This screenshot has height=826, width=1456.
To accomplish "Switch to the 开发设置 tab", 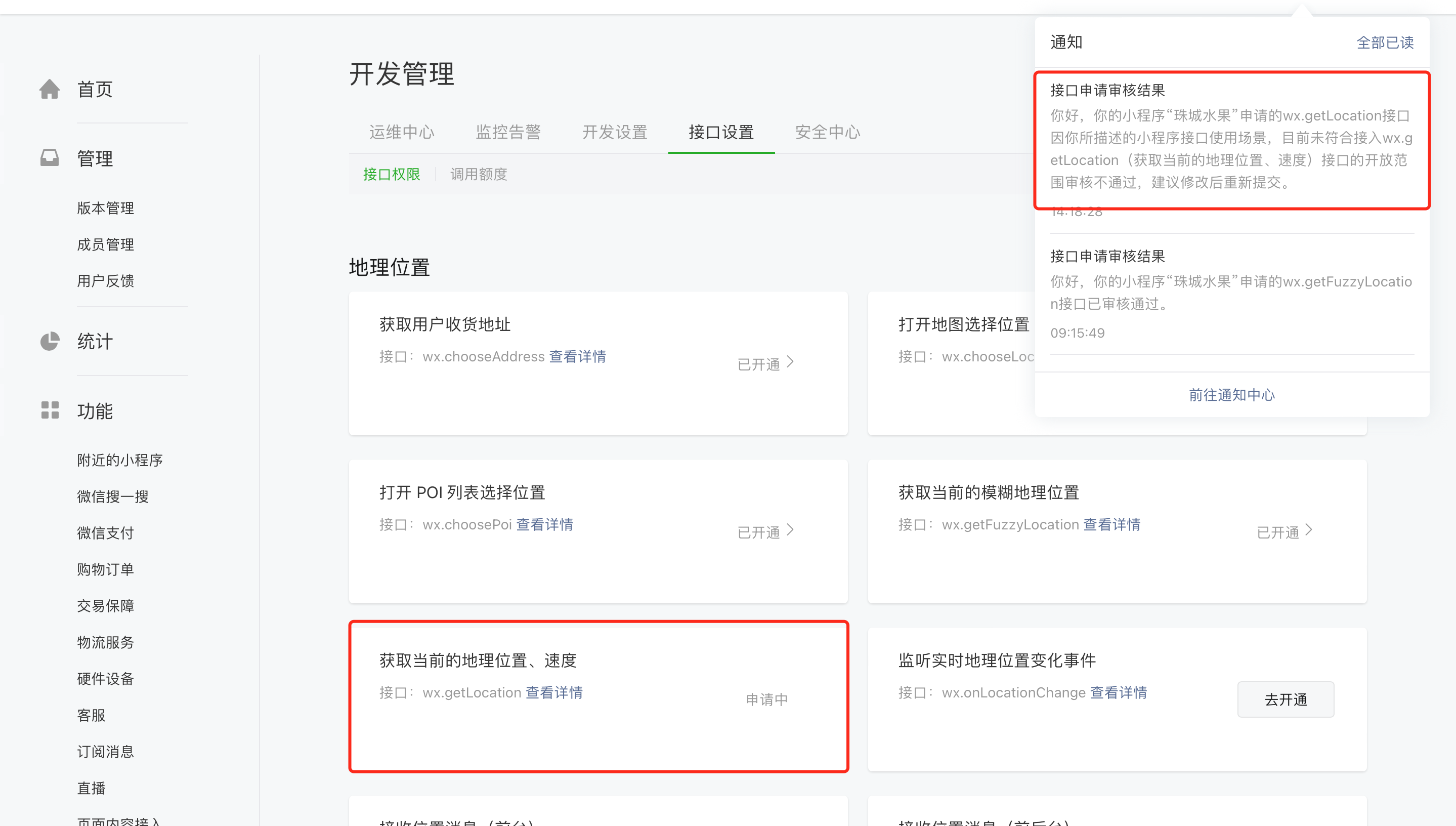I will pos(615,132).
